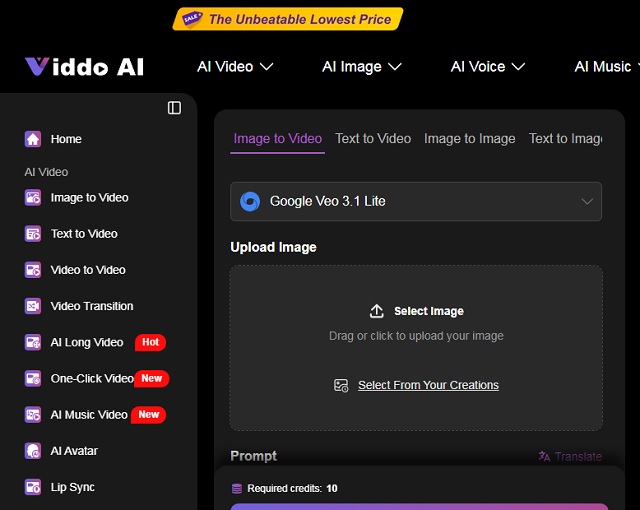640x510 pixels.
Task: Click the Video to Video sidebar icon
Action: (x=33, y=270)
